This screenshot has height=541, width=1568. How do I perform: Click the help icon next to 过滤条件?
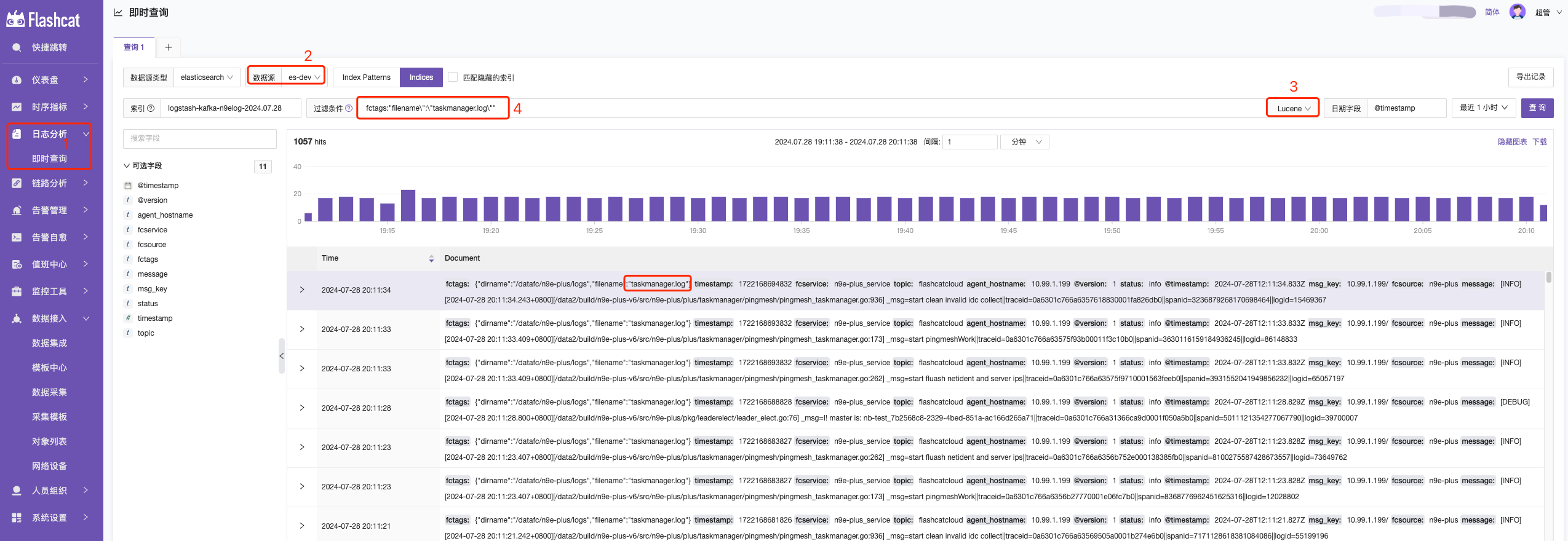(349, 108)
